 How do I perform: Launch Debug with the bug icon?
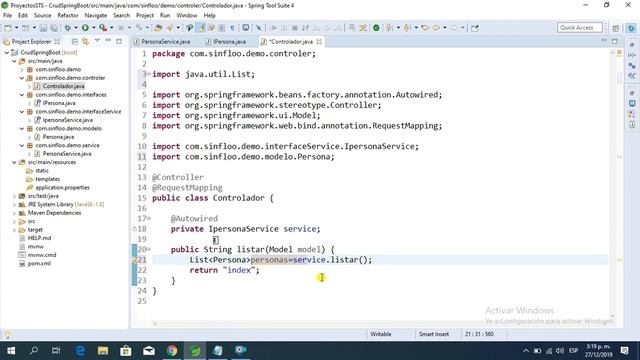click(x=68, y=28)
